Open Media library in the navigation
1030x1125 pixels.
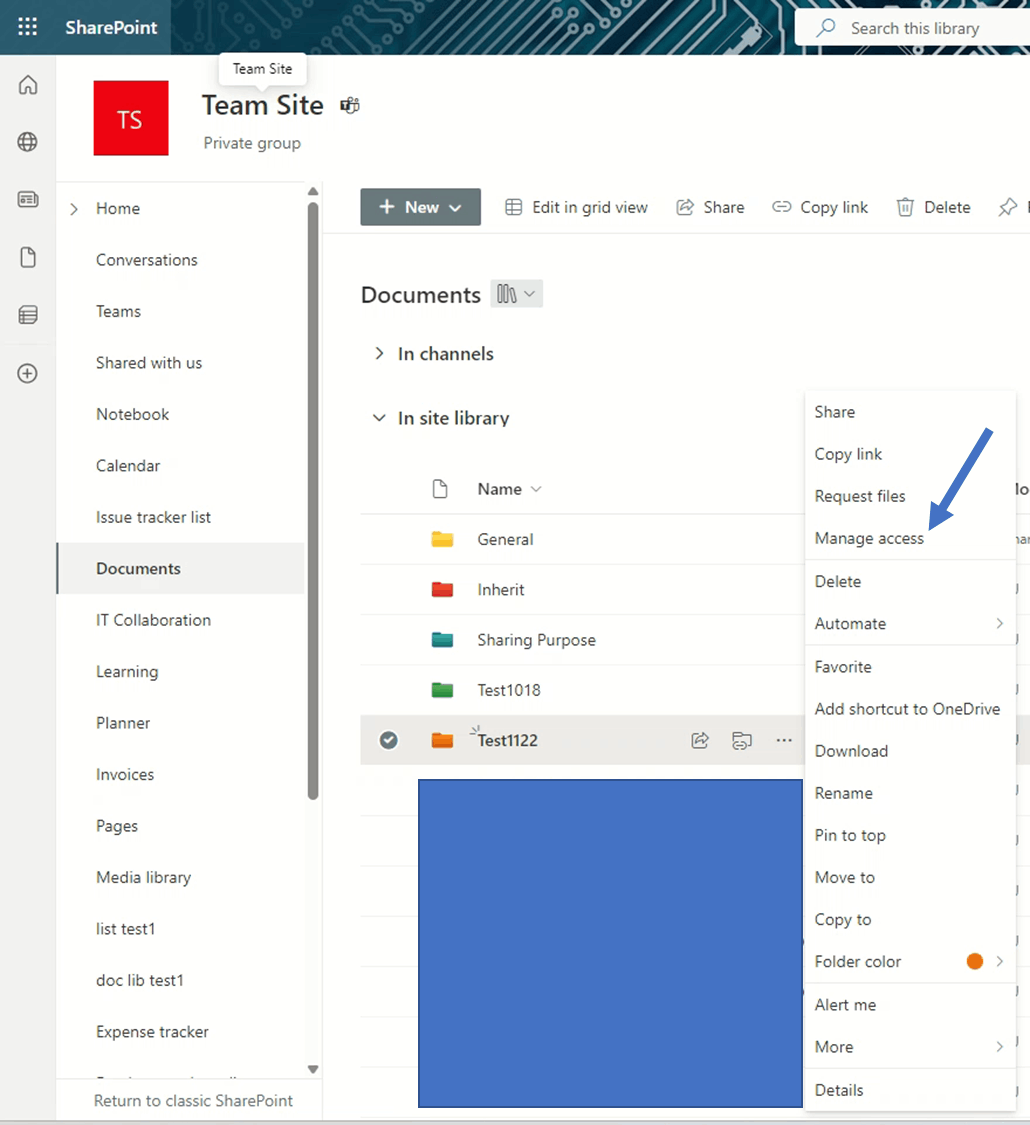coord(143,877)
